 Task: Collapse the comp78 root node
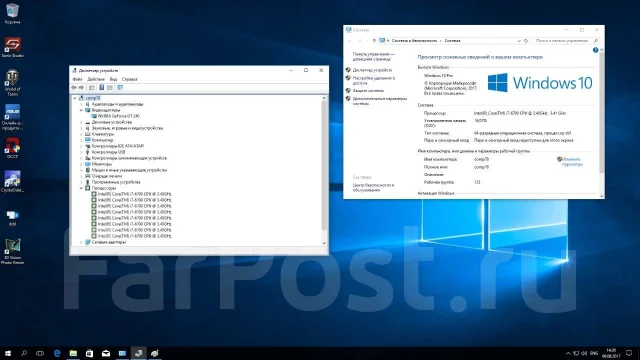coord(75,98)
